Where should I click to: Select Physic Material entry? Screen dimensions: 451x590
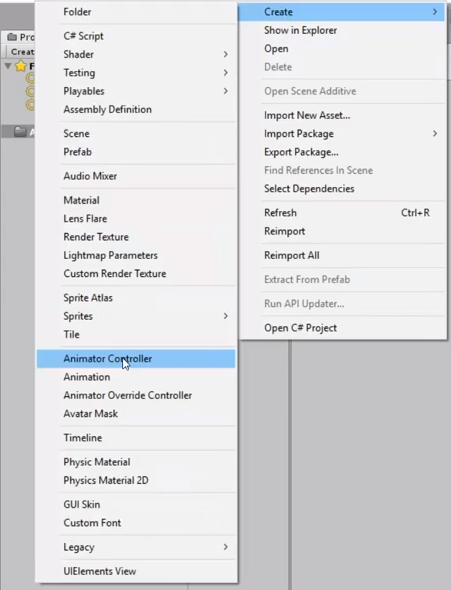coord(136,462)
